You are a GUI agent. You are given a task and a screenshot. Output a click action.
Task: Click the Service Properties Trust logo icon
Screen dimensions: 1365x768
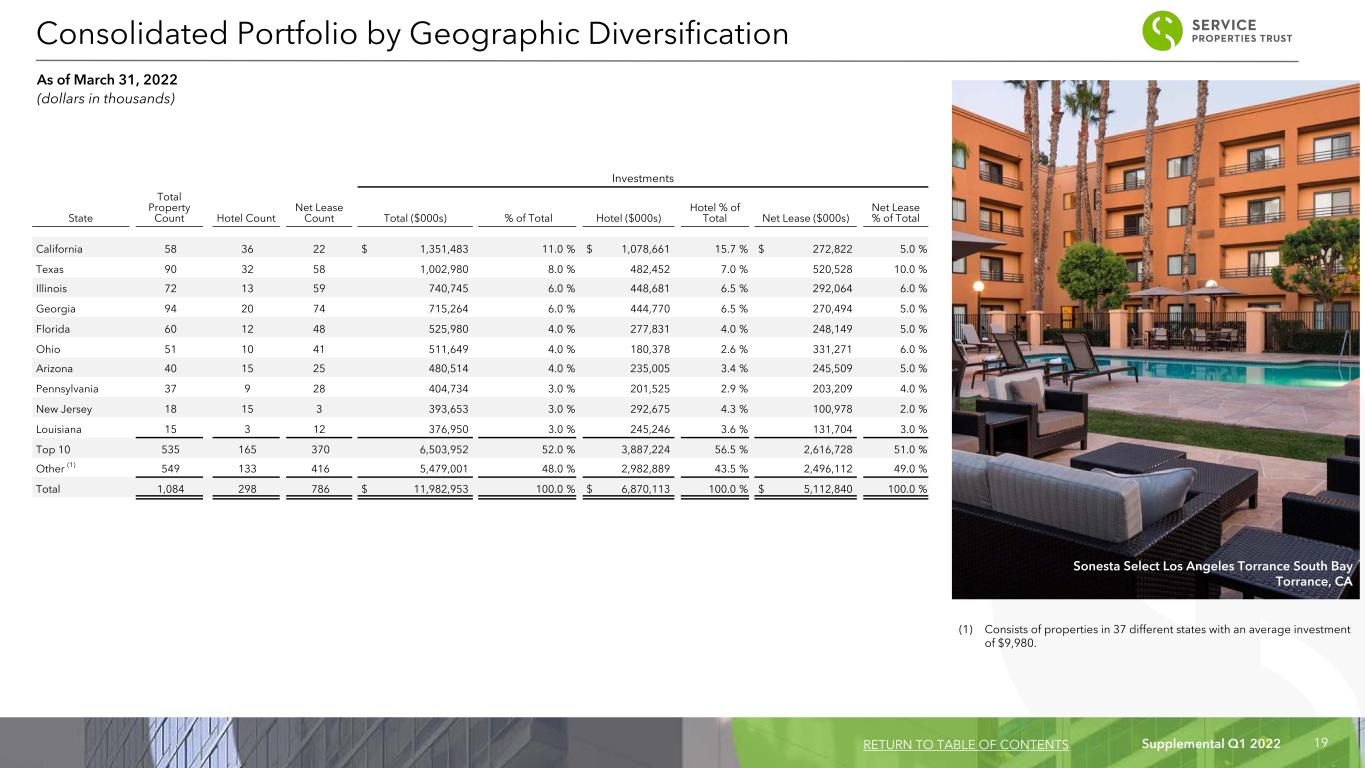[x=1162, y=30]
